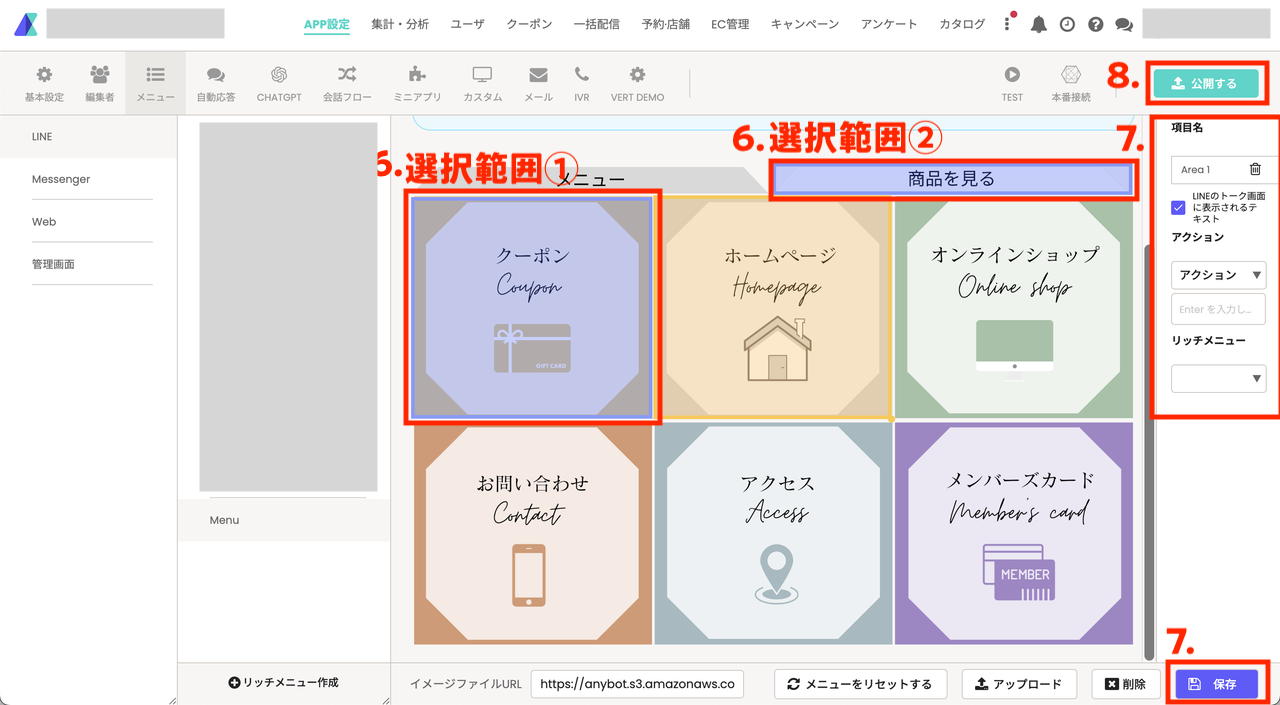Switch to the クーポン top menu
Screen dimensions: 1280x705
(x=529, y=24)
